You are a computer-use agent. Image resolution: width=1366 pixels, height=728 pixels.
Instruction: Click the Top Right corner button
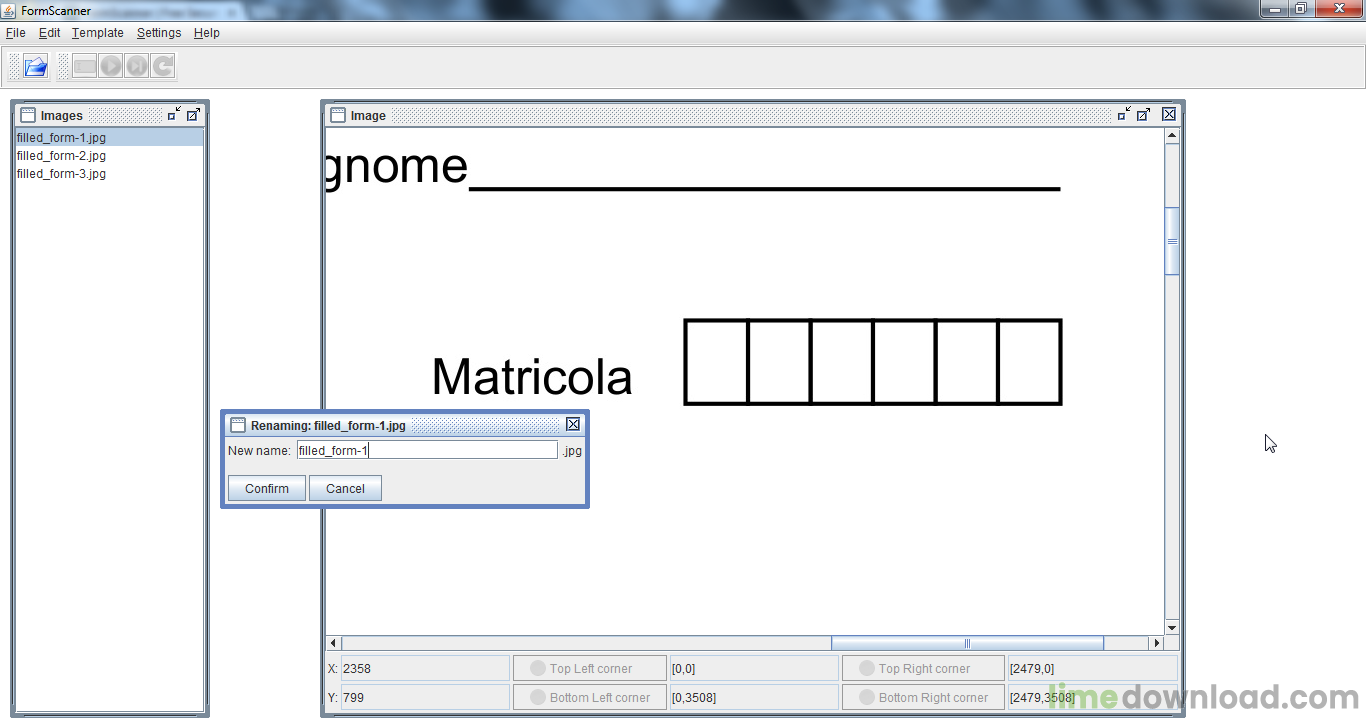pyautogui.click(x=923, y=668)
